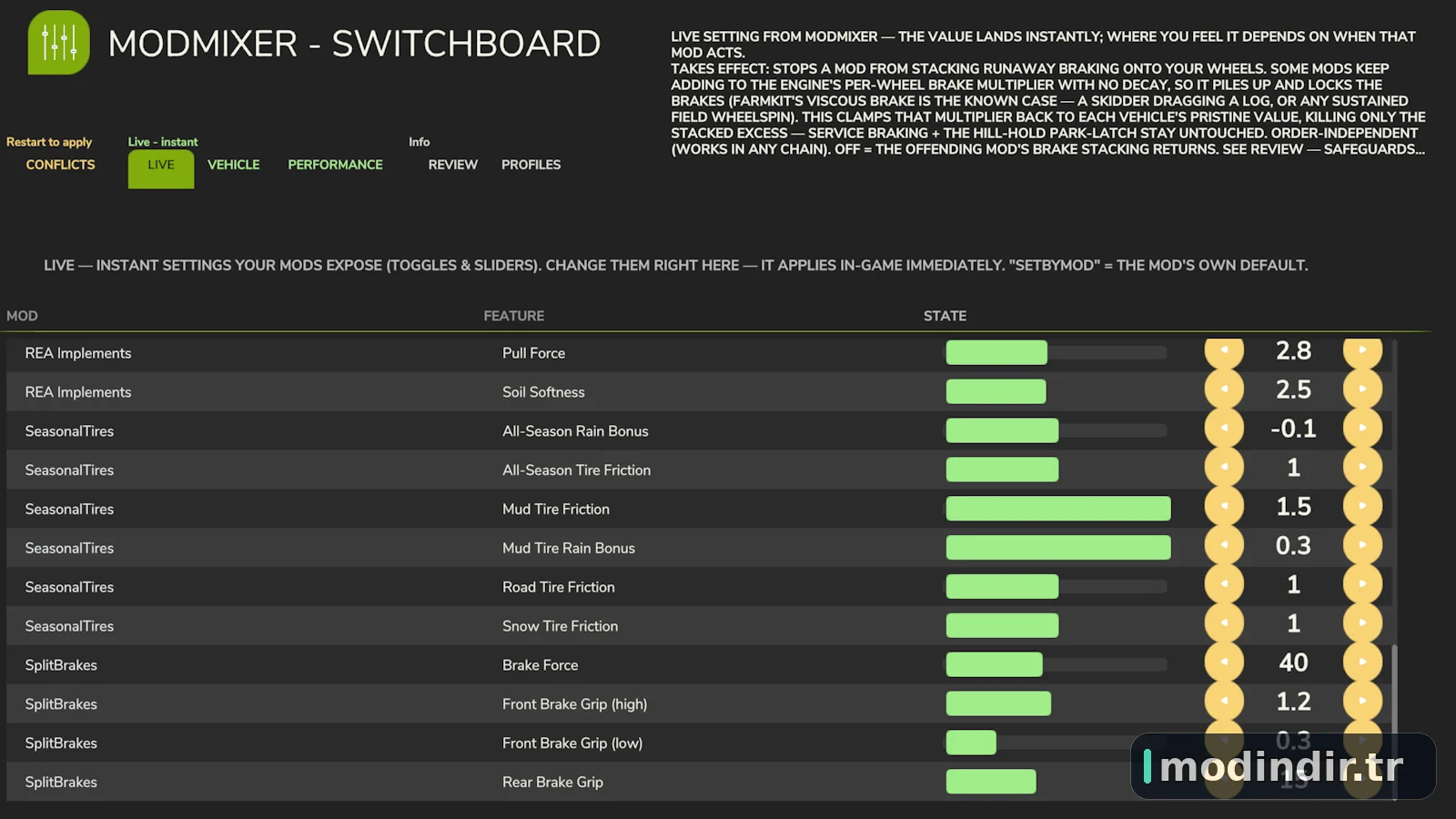Decrease Soil Softness using left arrow
This screenshot has width=1456, height=819.
click(1224, 389)
